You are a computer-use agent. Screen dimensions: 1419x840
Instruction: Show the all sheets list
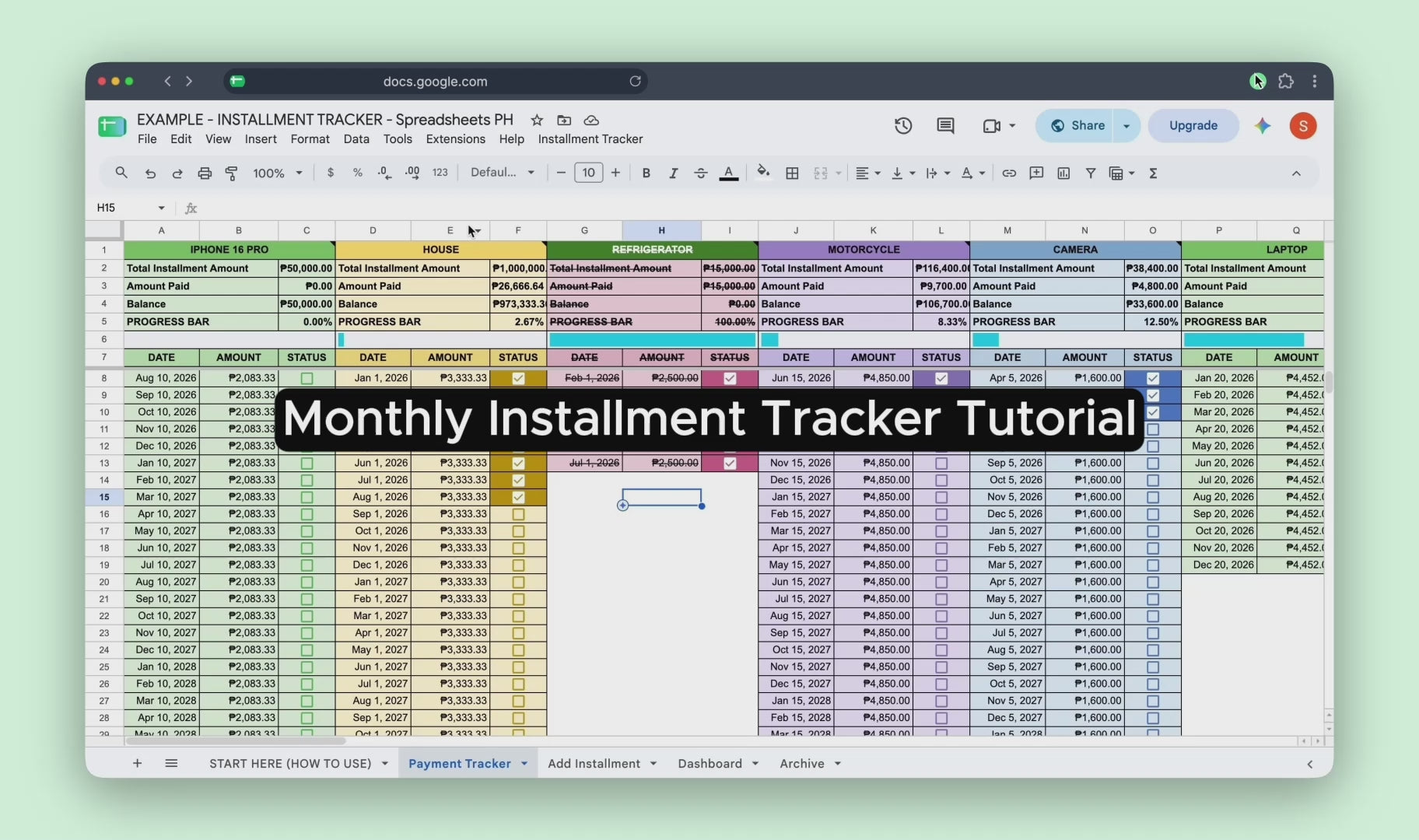coord(171,764)
